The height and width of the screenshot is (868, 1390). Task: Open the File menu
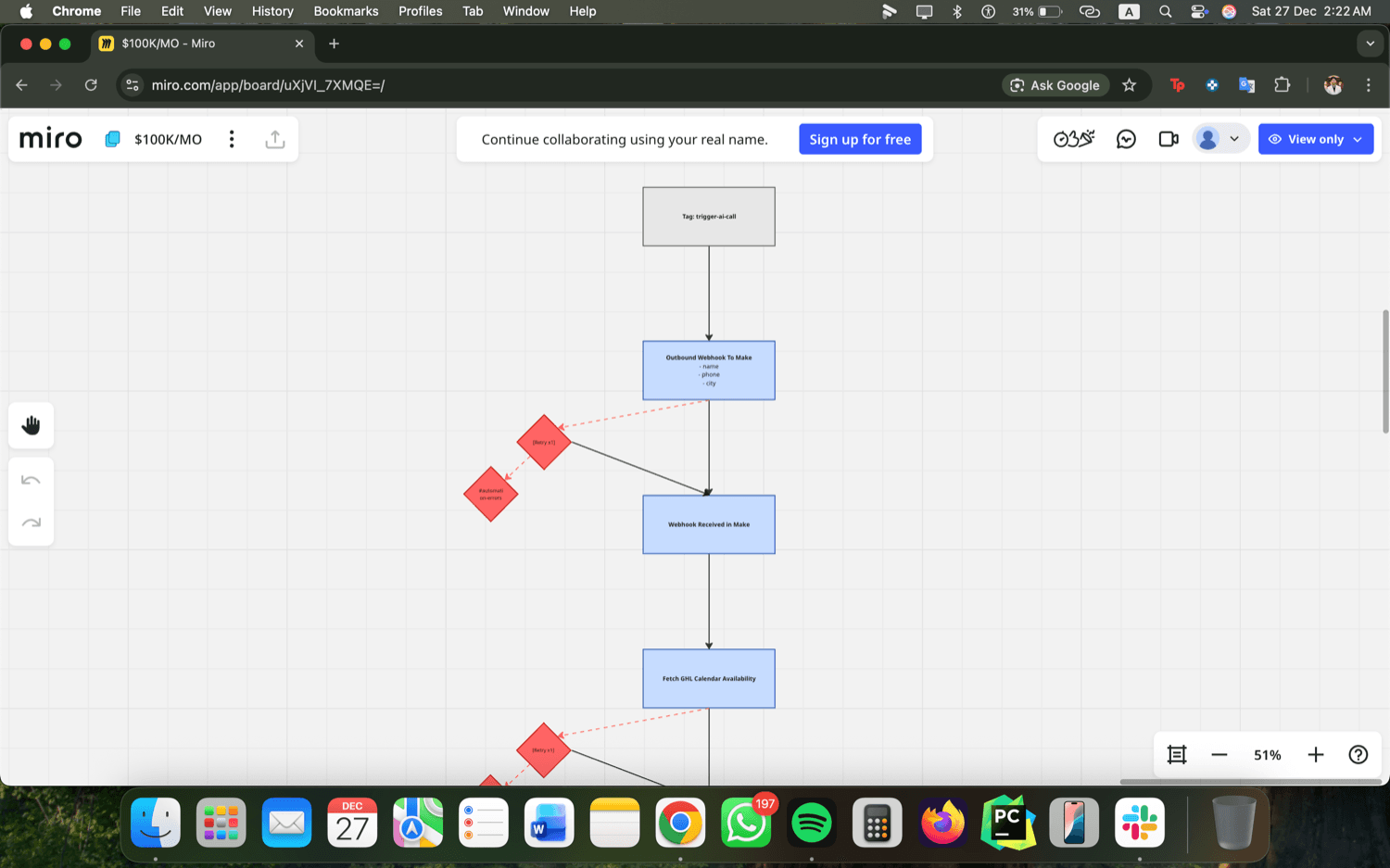(131, 11)
